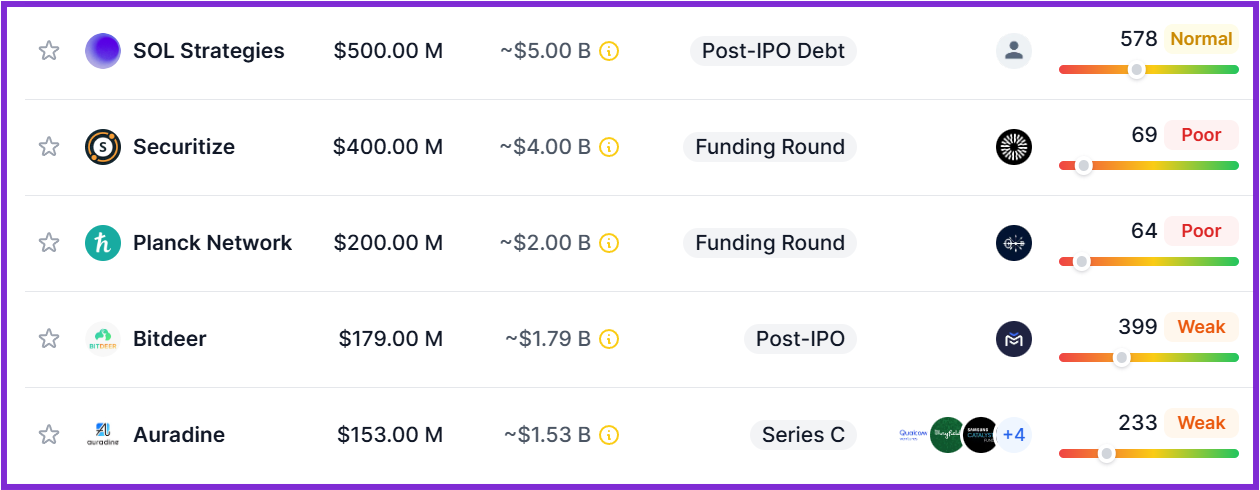Click the Bitdeer investor logo
Screen dimensions: 1260x490
pos(1014,339)
